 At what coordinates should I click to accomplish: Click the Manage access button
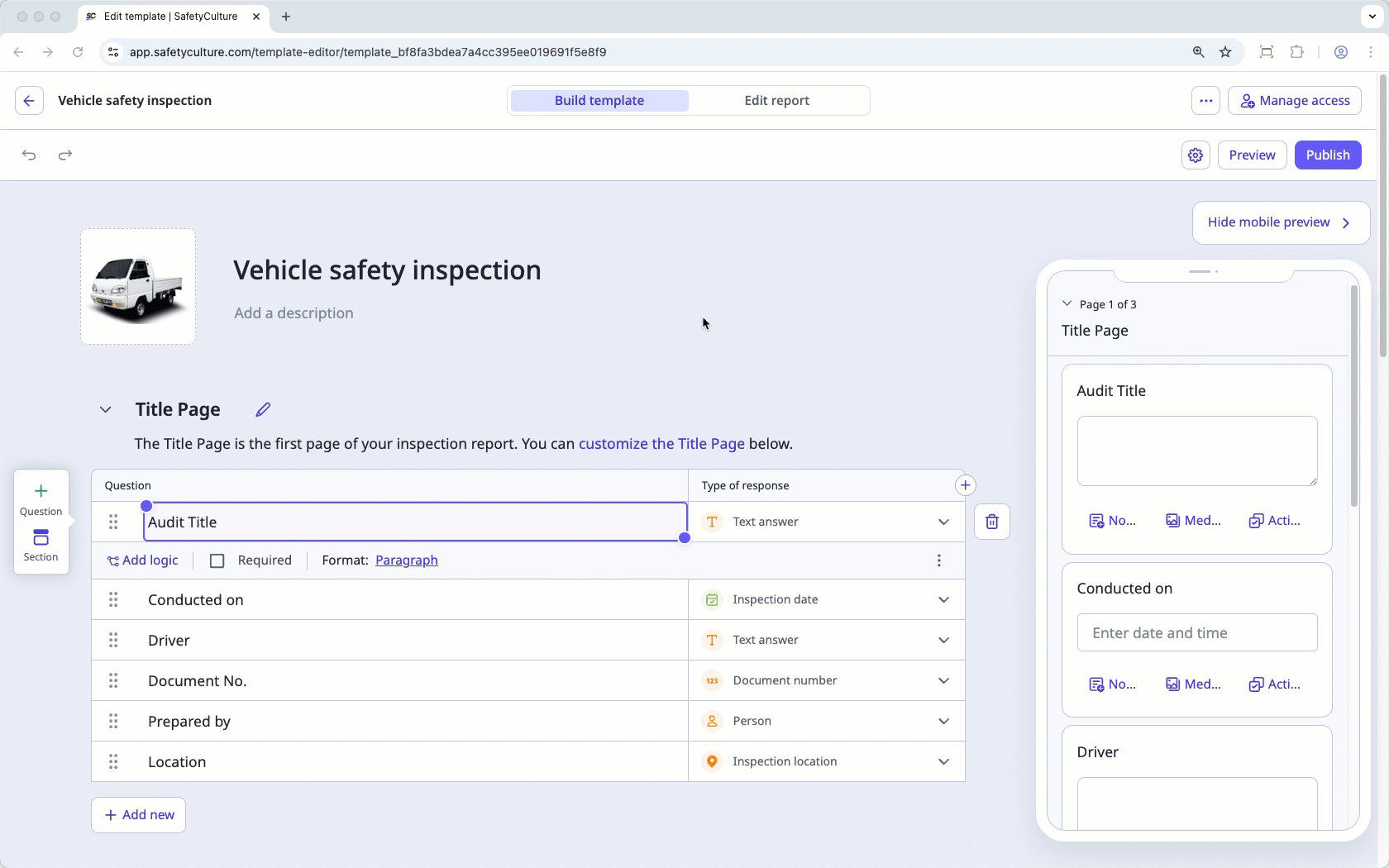click(1295, 101)
